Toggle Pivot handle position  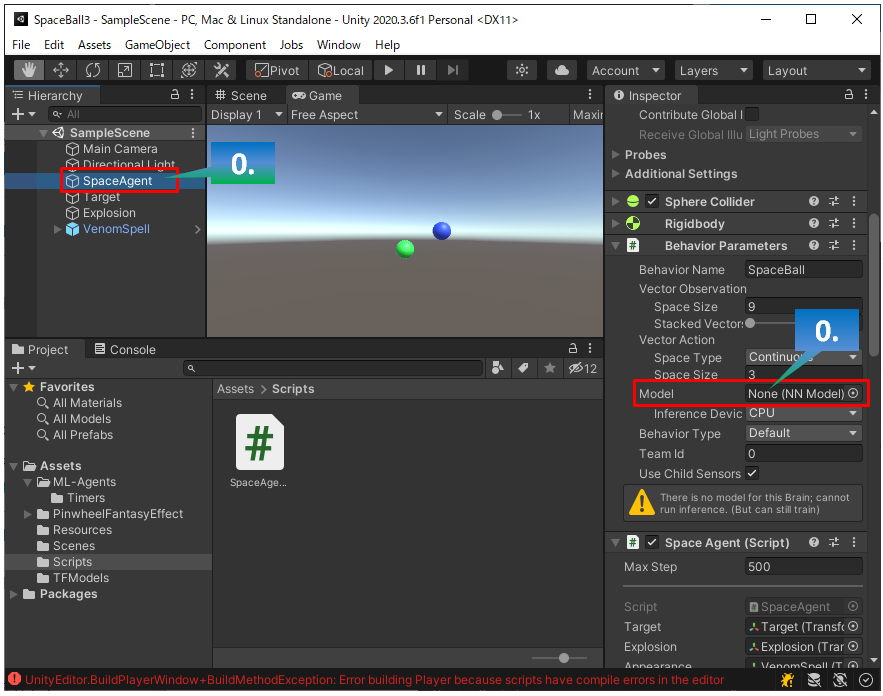click(x=278, y=70)
